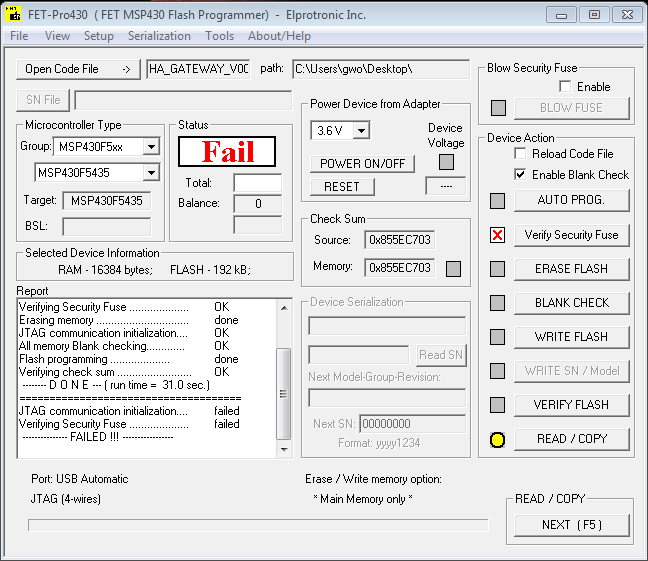Click the path field showing C:\Users\gwo\Desktop\
The height and width of the screenshot is (561, 648).
pyautogui.click(x=381, y=69)
